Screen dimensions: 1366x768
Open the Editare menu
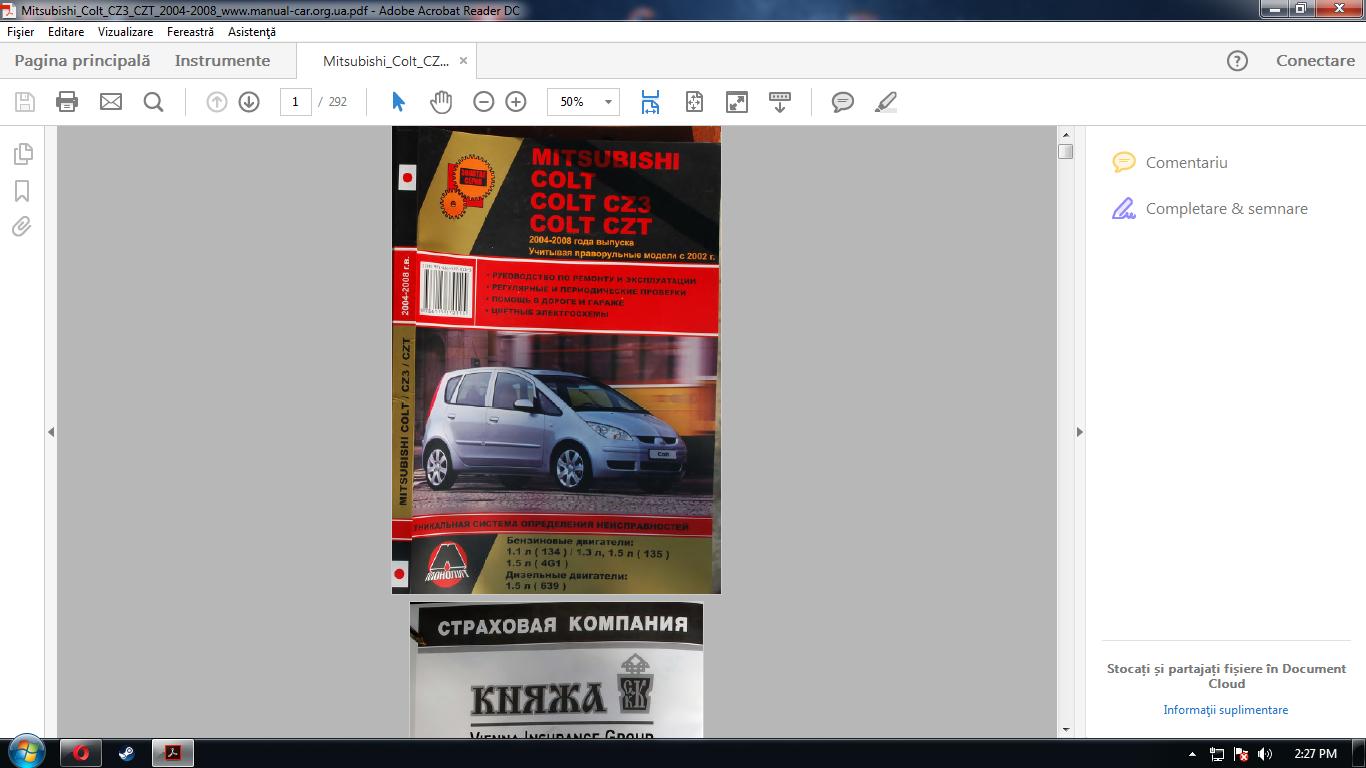(66, 32)
